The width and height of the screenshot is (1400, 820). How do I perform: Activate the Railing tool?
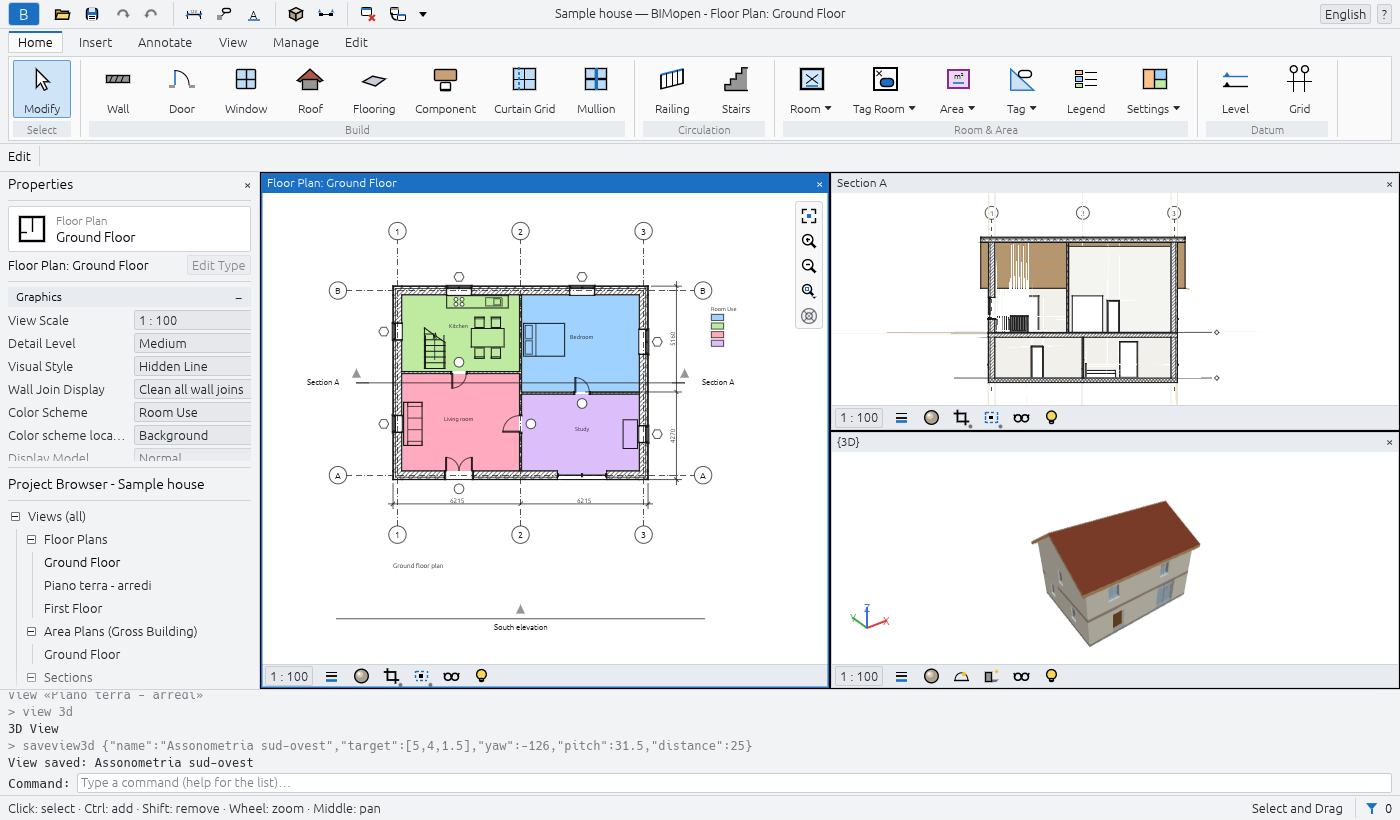click(672, 90)
